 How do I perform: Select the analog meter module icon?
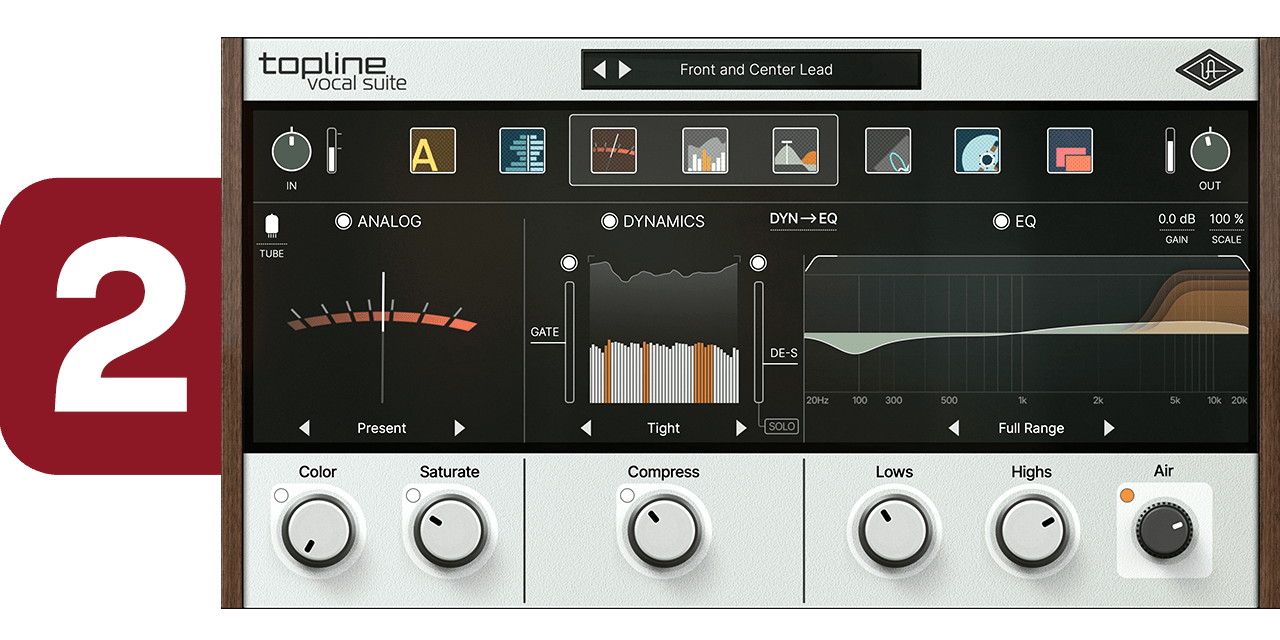[x=613, y=151]
